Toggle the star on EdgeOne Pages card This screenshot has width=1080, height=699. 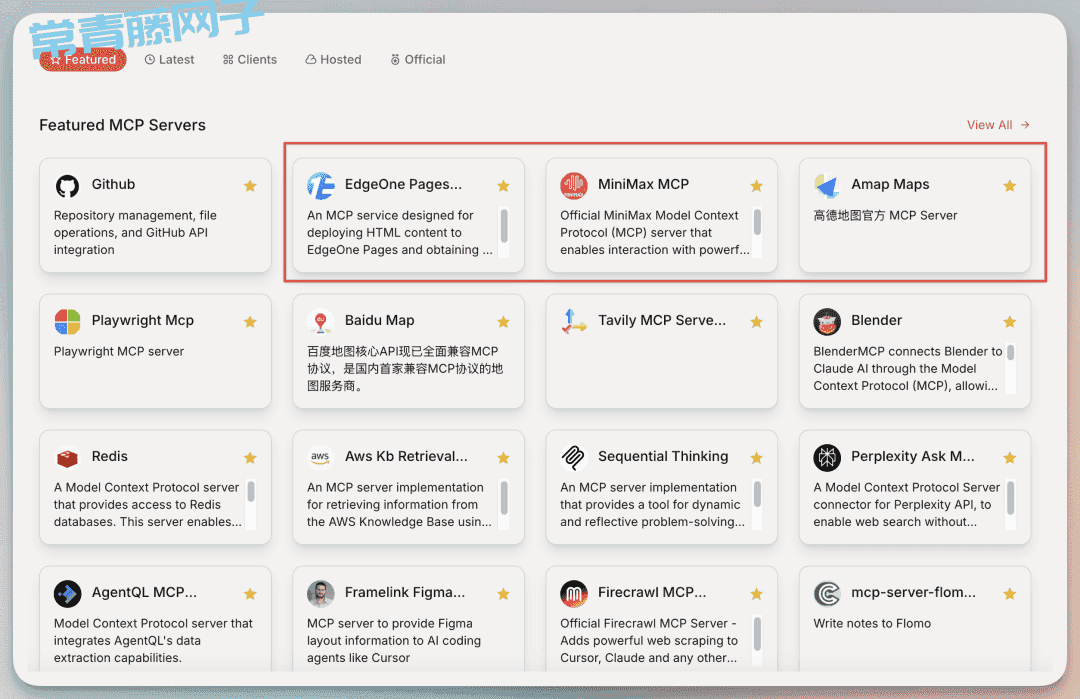click(503, 186)
